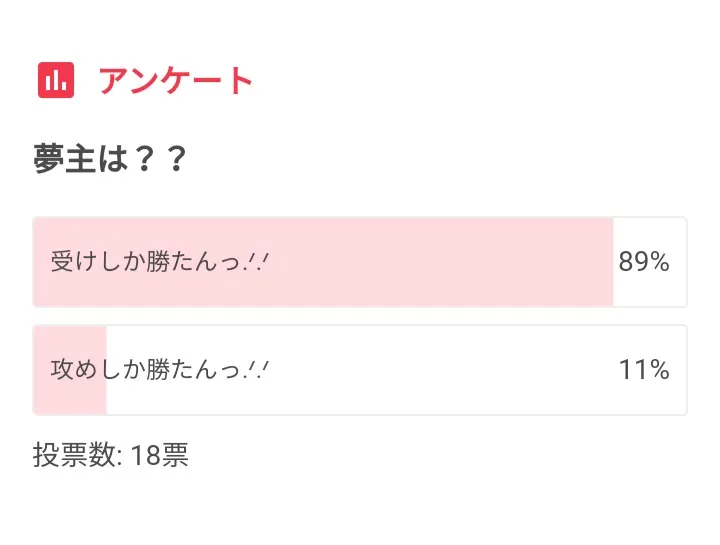The height and width of the screenshot is (545, 720).
Task: Vote for the 受けしか勝たんっ option
Action: click(x=160, y=262)
